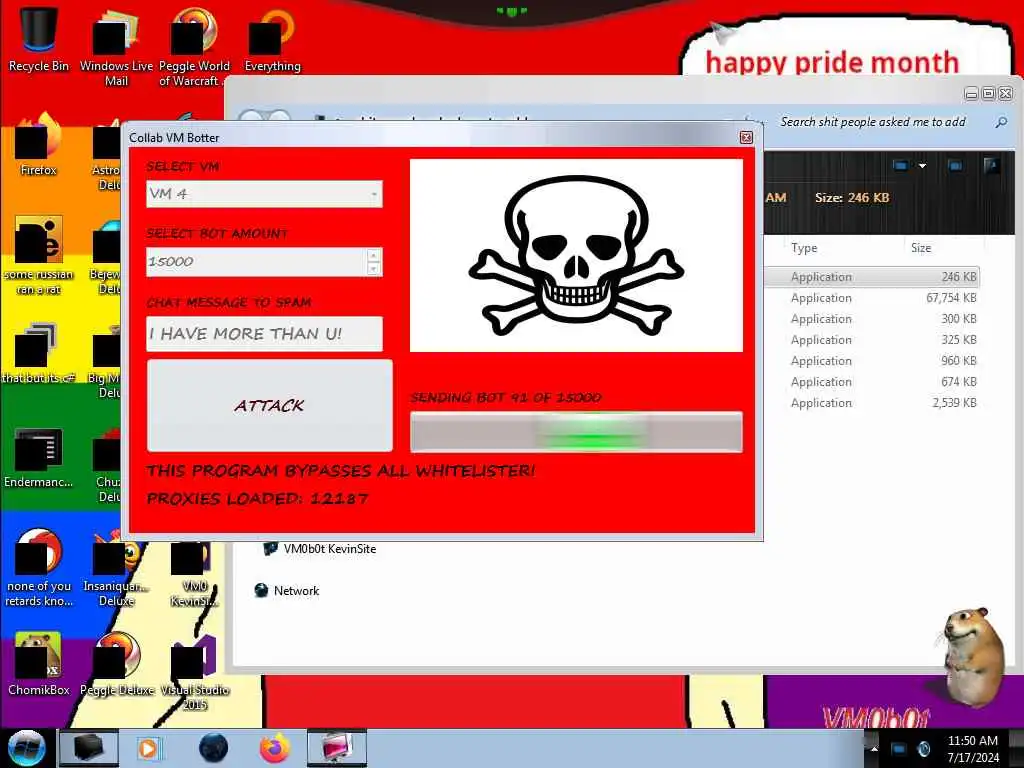The height and width of the screenshot is (768, 1024).
Task: Open the media player taskbar icon
Action: tap(149, 748)
